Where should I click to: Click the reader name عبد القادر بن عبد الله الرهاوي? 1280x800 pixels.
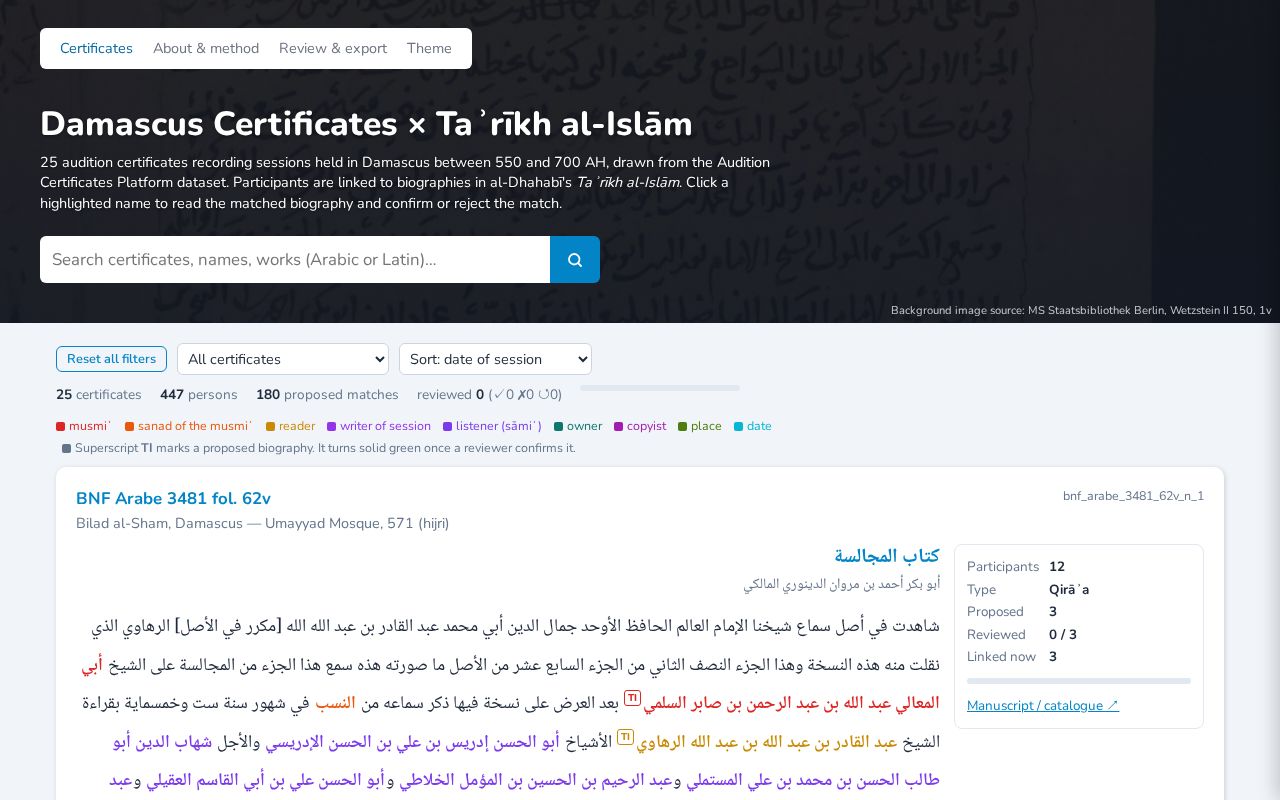click(x=767, y=742)
